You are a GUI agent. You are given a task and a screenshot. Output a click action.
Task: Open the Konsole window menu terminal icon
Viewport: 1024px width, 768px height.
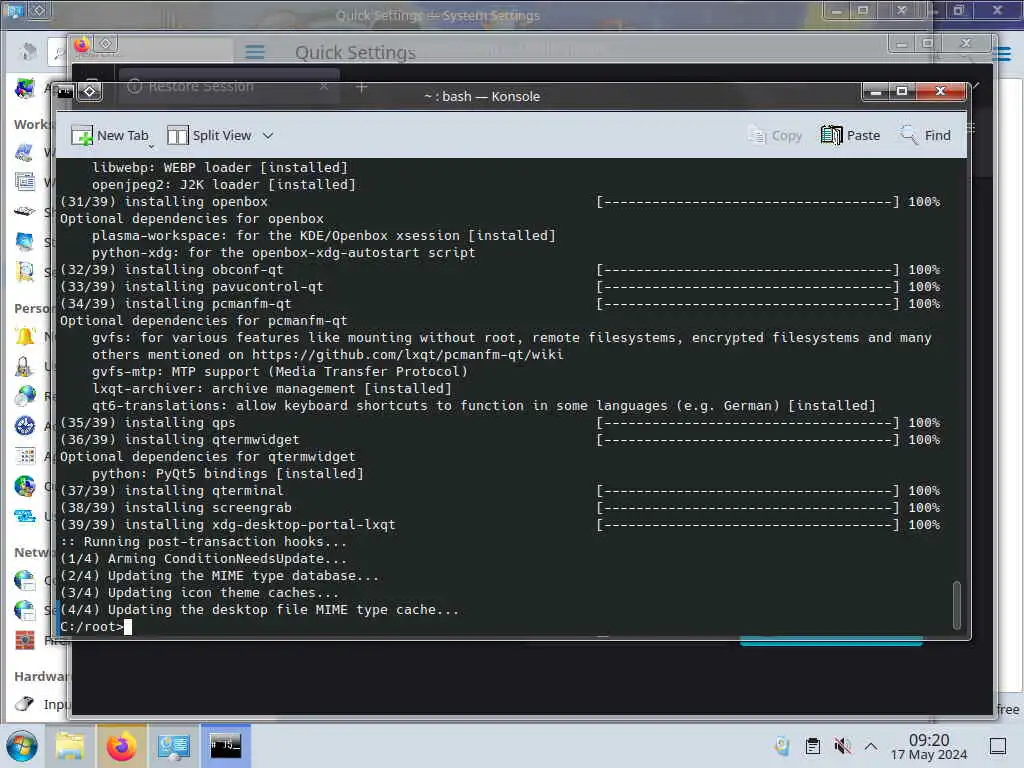pos(65,92)
